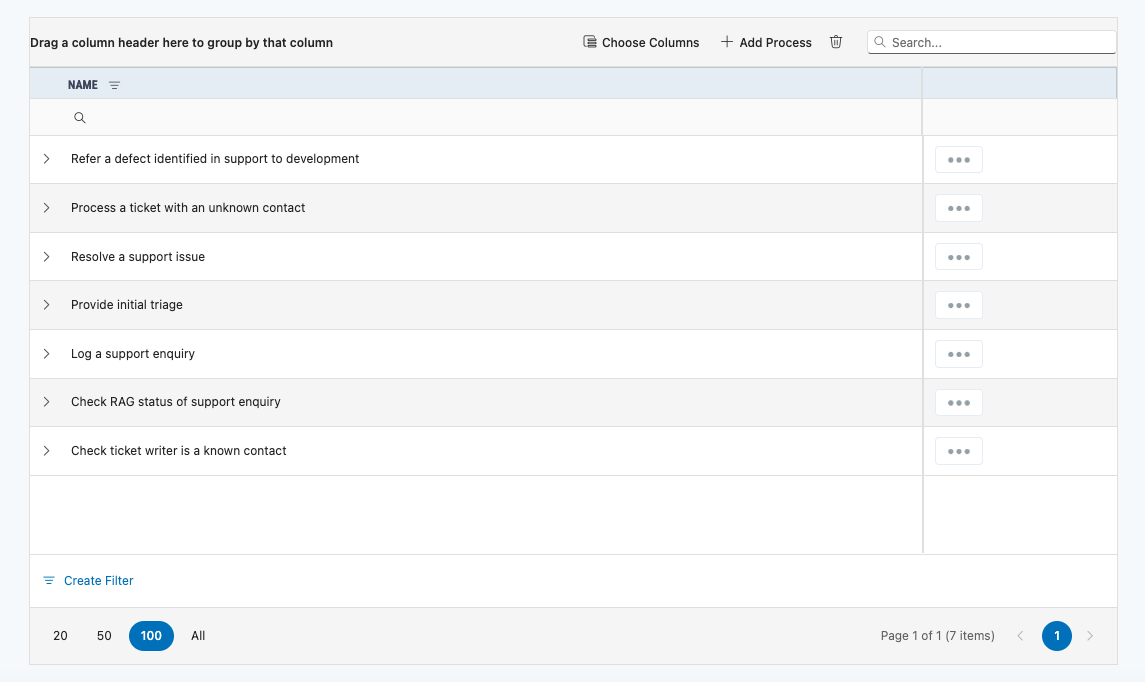
Task: Click the NAME column filter icon
Action: click(115, 85)
